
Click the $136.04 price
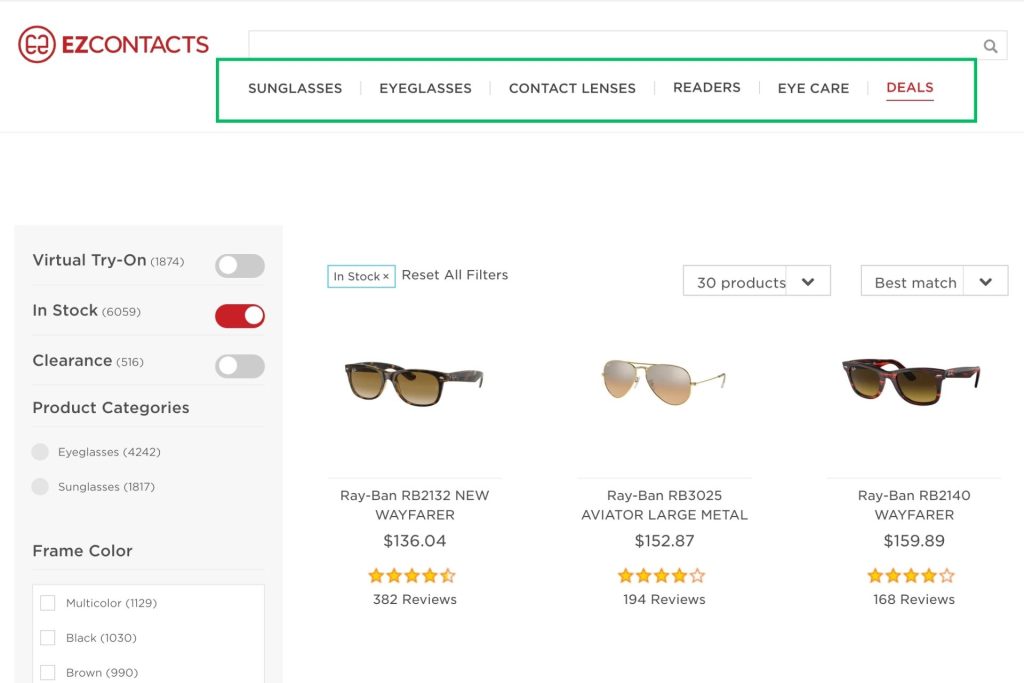pos(415,541)
